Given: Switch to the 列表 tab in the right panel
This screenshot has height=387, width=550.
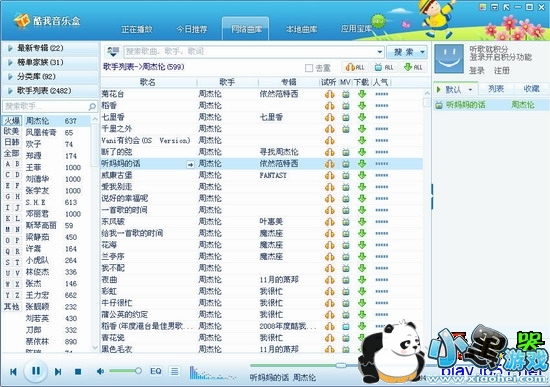Looking at the screenshot, I should (496, 89).
